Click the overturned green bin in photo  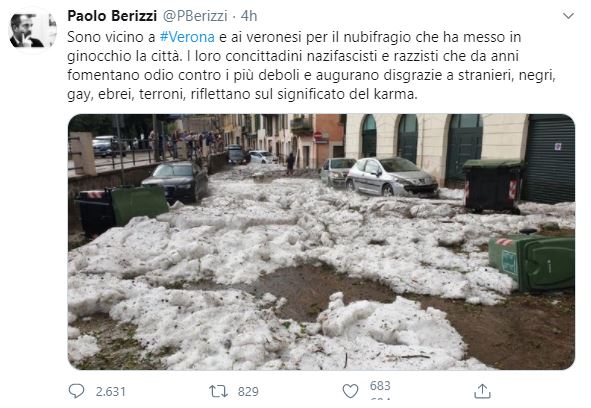click(x=532, y=262)
